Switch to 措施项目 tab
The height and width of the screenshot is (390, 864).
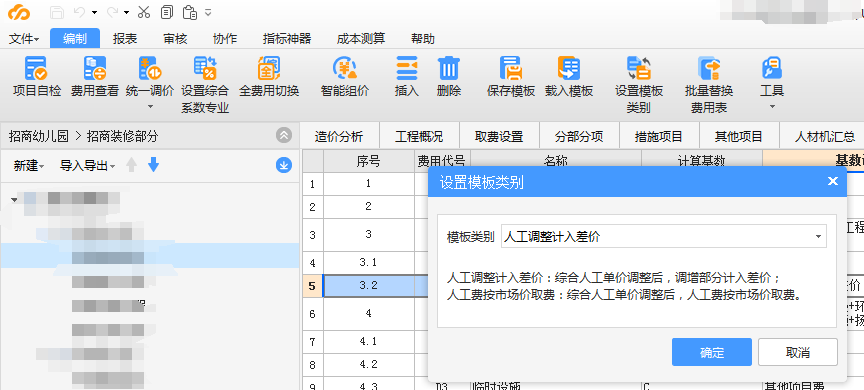click(659, 136)
